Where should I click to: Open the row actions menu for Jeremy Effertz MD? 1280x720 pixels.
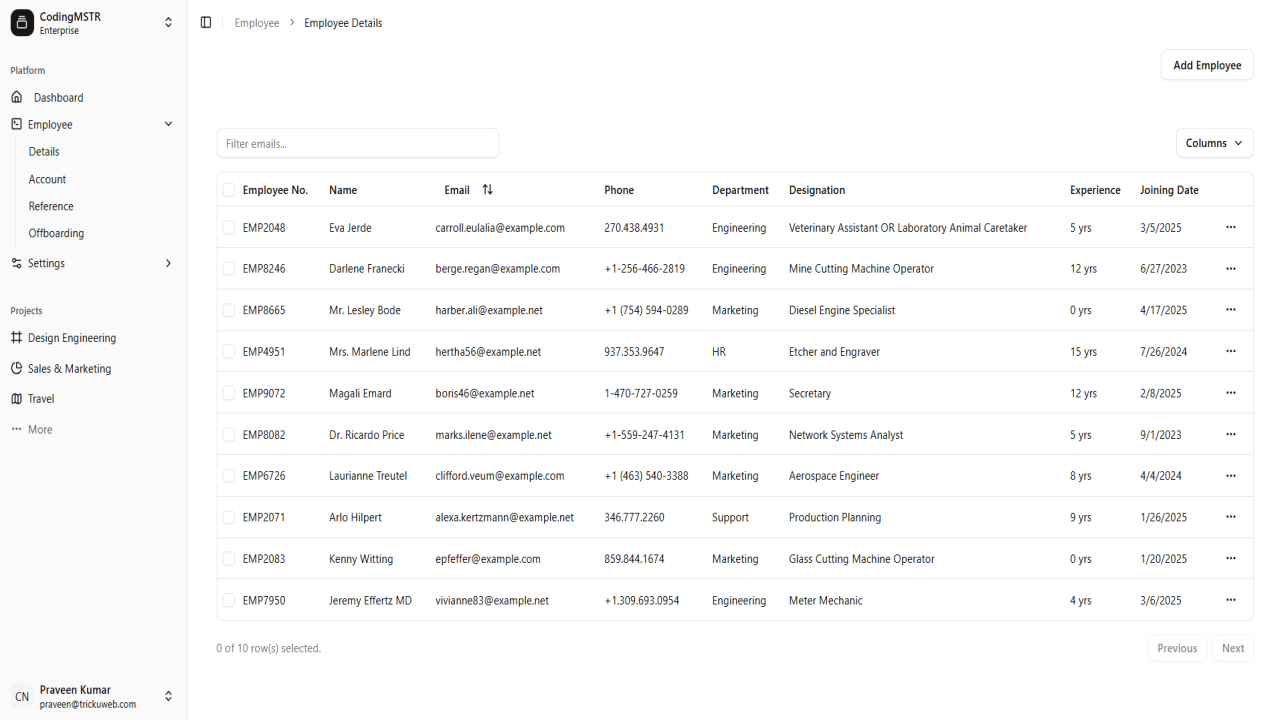tap(1231, 600)
